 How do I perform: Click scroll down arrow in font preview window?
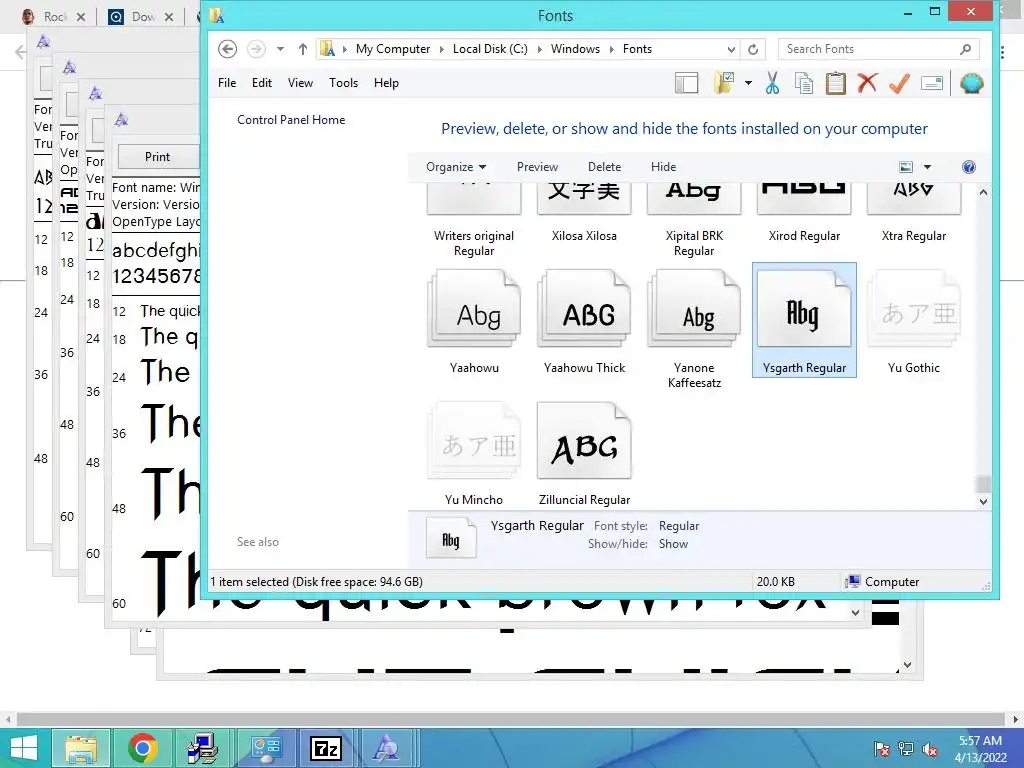coord(856,613)
